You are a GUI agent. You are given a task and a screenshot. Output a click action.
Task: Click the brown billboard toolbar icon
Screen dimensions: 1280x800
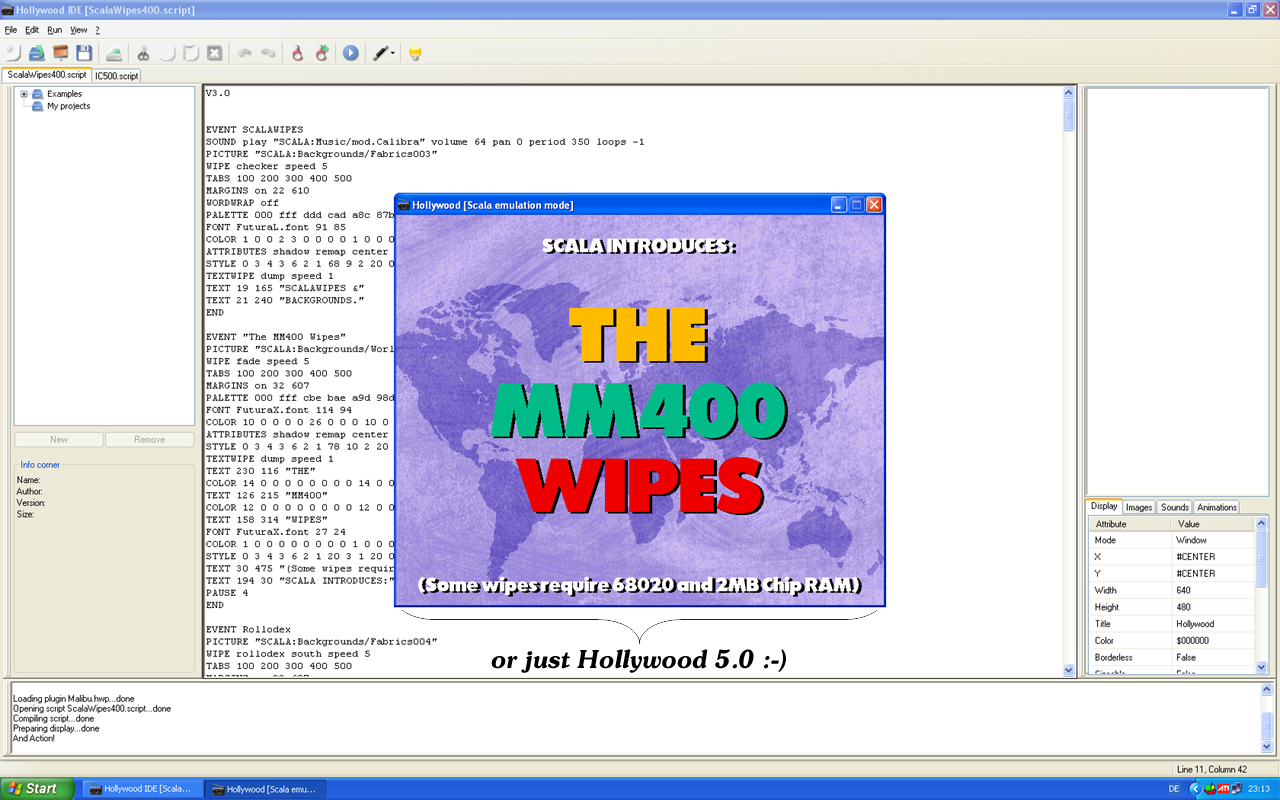point(61,53)
